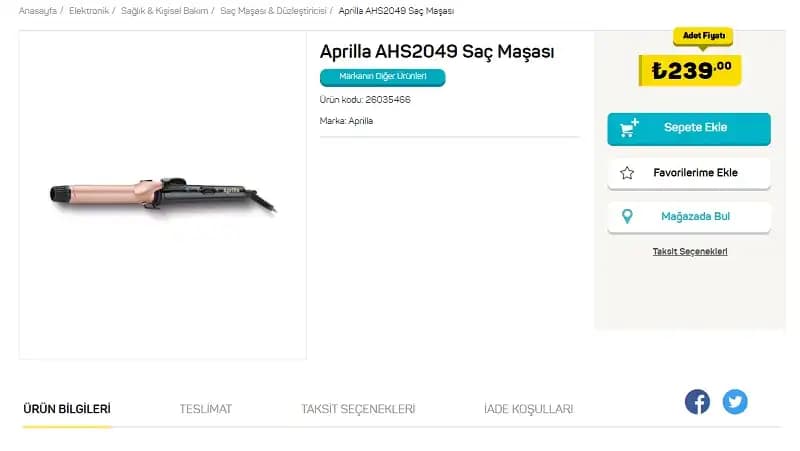Click the curling iron product image
Viewport: 800px width, 451px height.
[163, 194]
